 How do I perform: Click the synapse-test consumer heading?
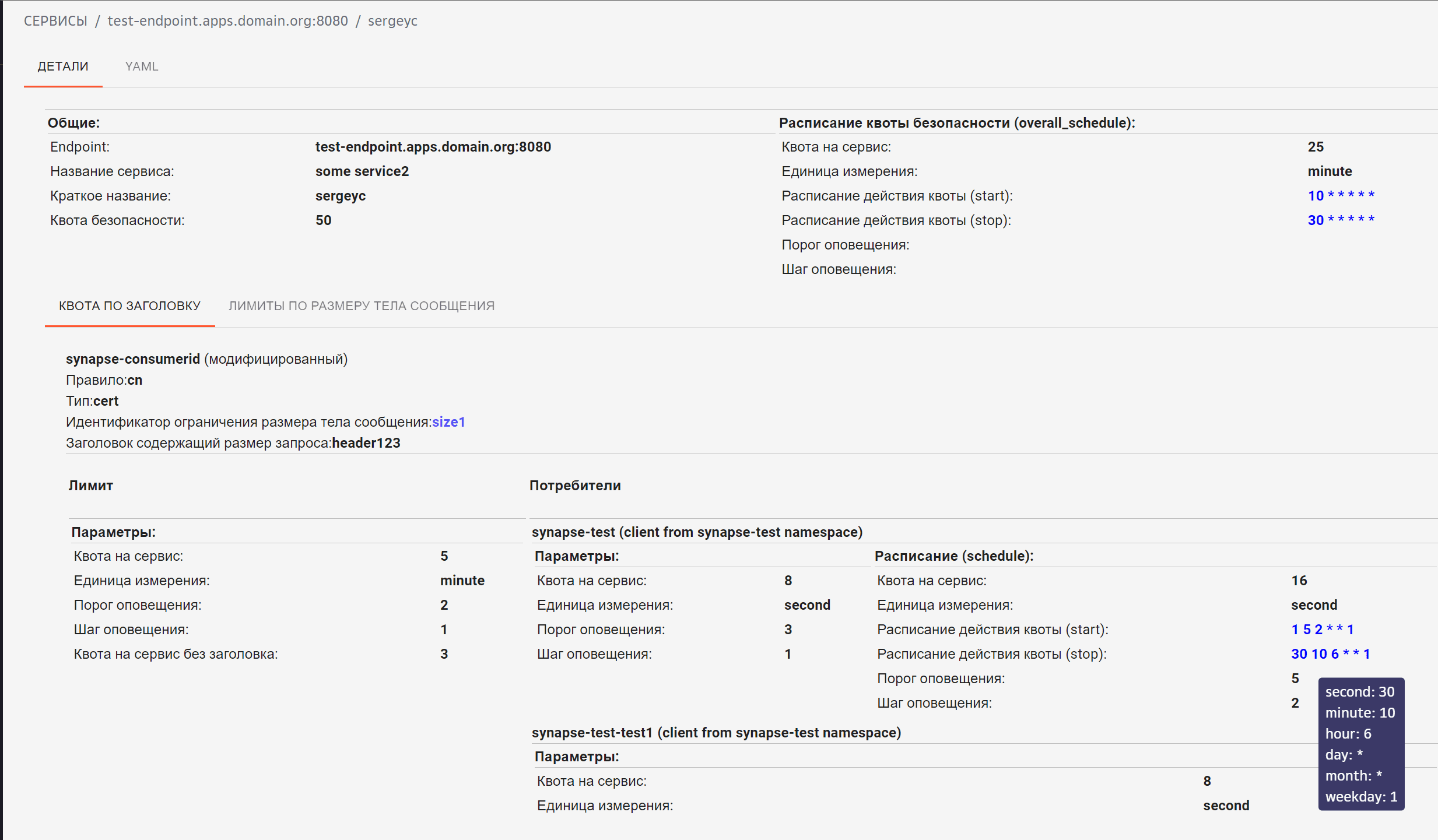coord(697,532)
